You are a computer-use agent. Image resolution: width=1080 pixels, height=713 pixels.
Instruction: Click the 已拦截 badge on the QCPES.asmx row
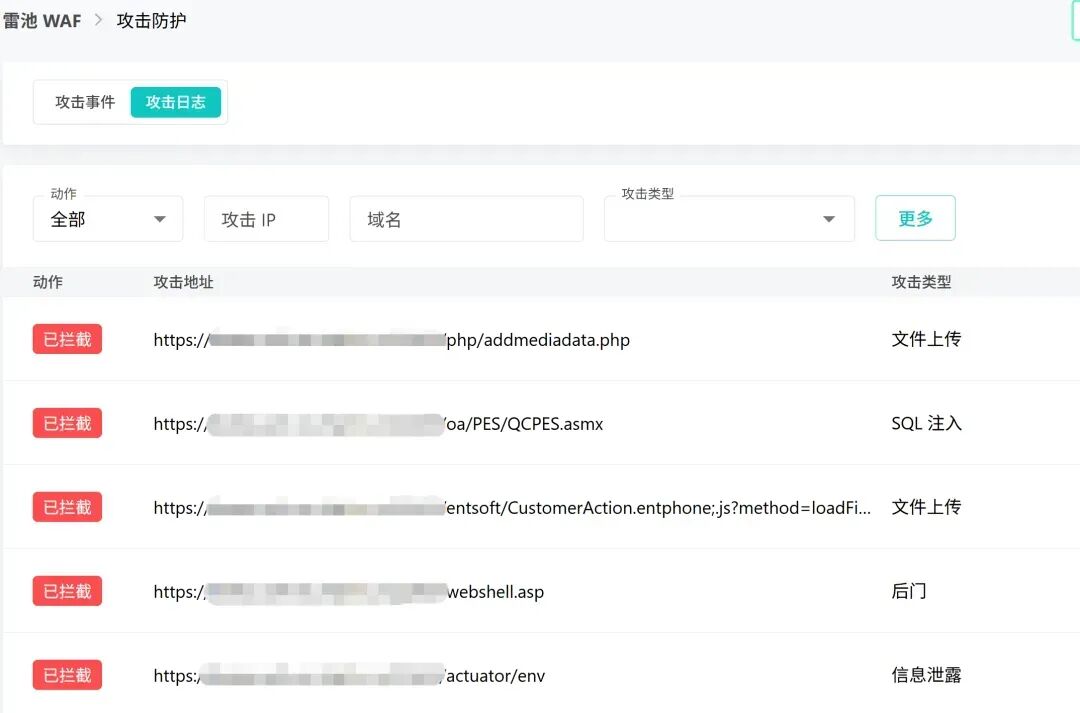66,422
